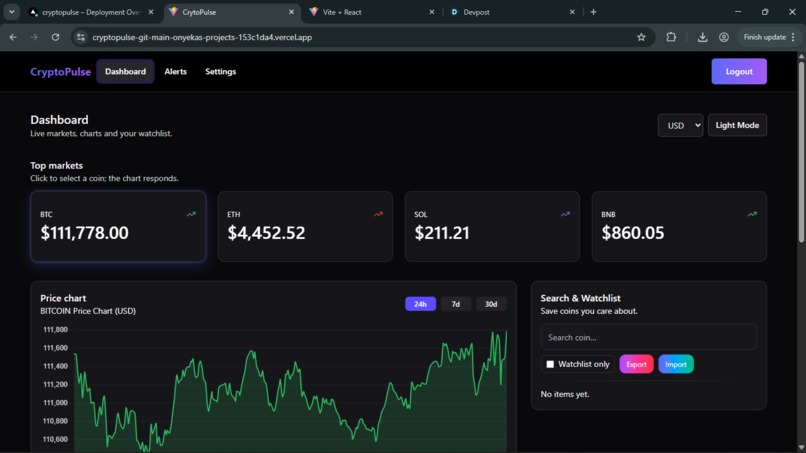Open the Settings navigation item
806x453 pixels.
[x=221, y=71]
